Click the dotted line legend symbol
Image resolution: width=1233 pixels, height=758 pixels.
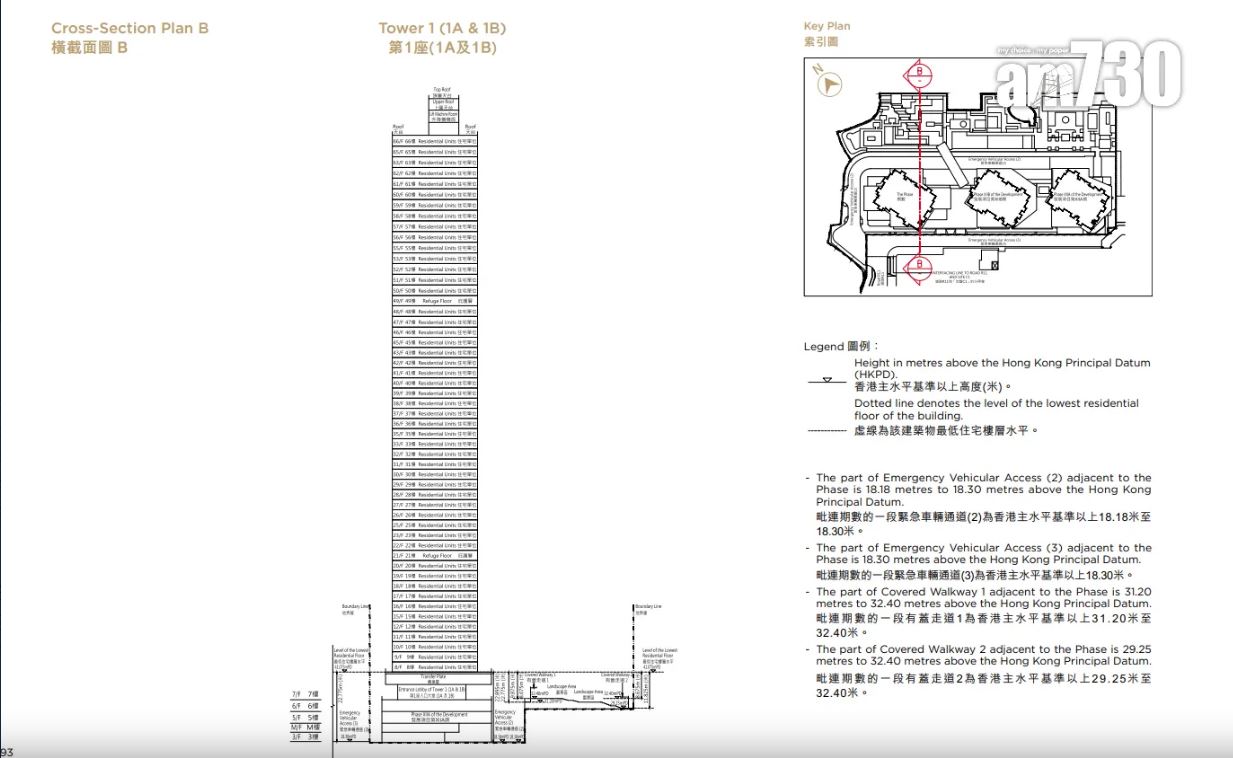827,431
